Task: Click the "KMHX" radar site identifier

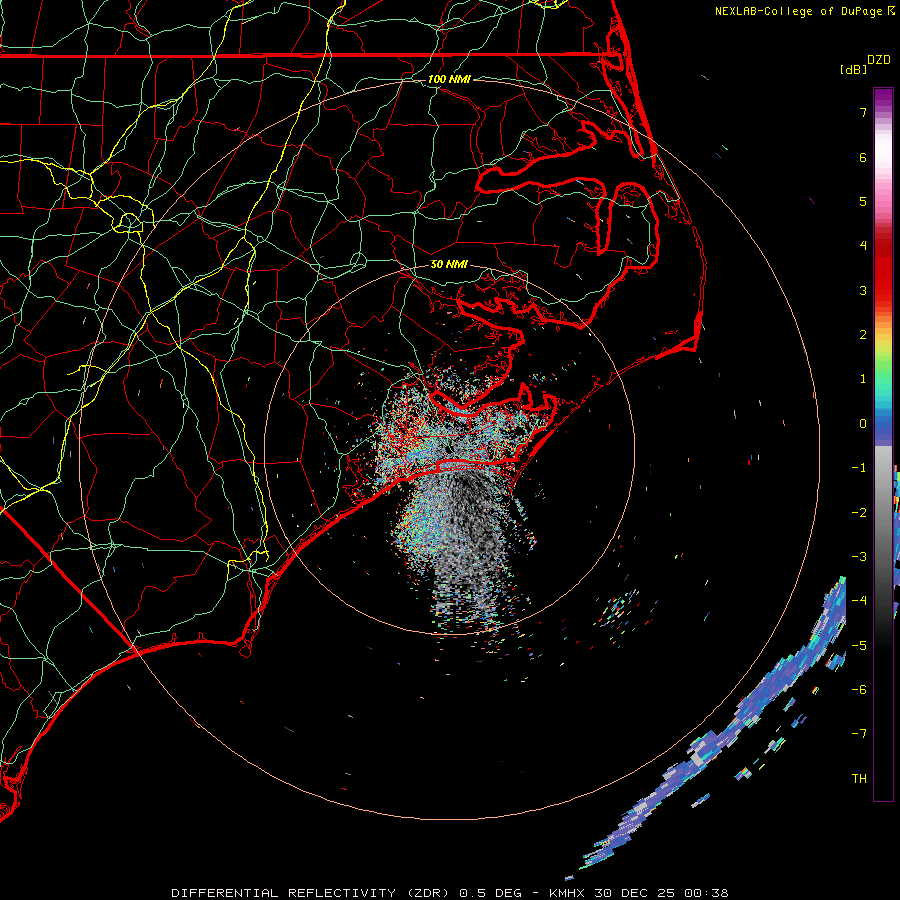Action: tap(568, 893)
